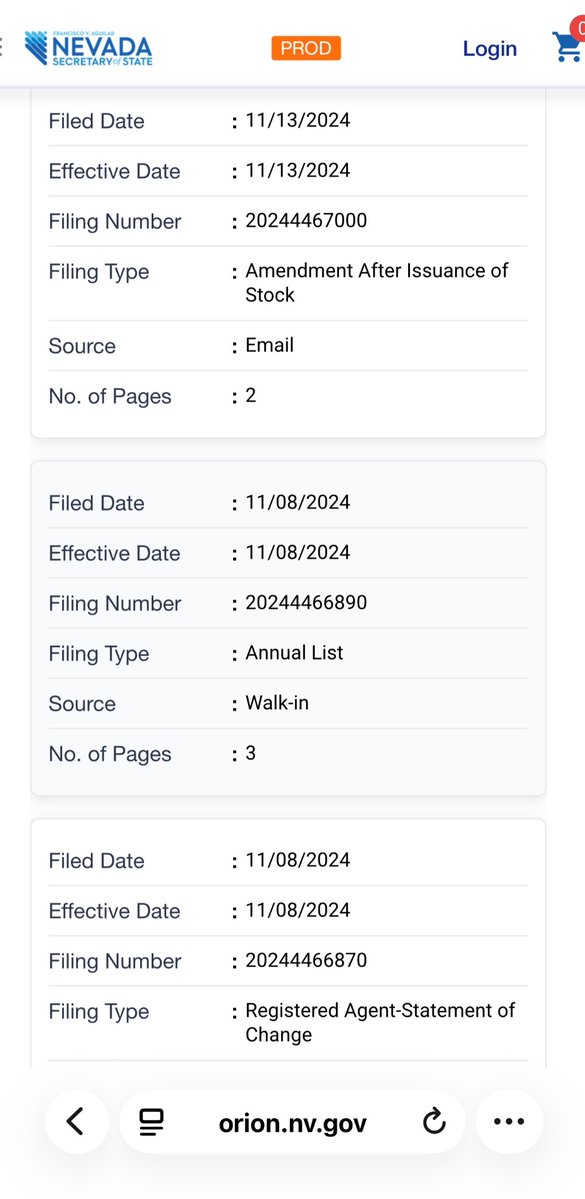Click 'Filing Number' label in Registered Agent card
Image resolution: width=585 pixels, height=1199 pixels.
[115, 962]
